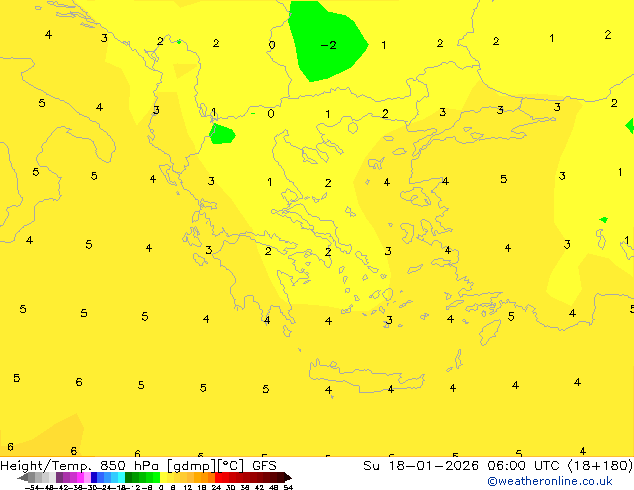This screenshot has height=490, width=634.
Task: Click the legend's left gray arrow end
Action: point(23,478)
